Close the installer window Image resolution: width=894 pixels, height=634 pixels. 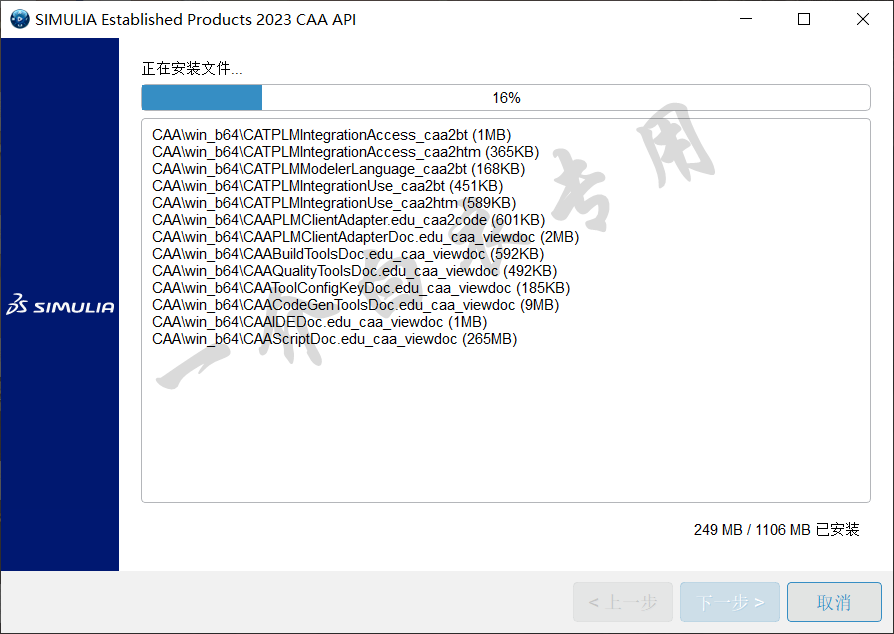pyautogui.click(x=863, y=19)
